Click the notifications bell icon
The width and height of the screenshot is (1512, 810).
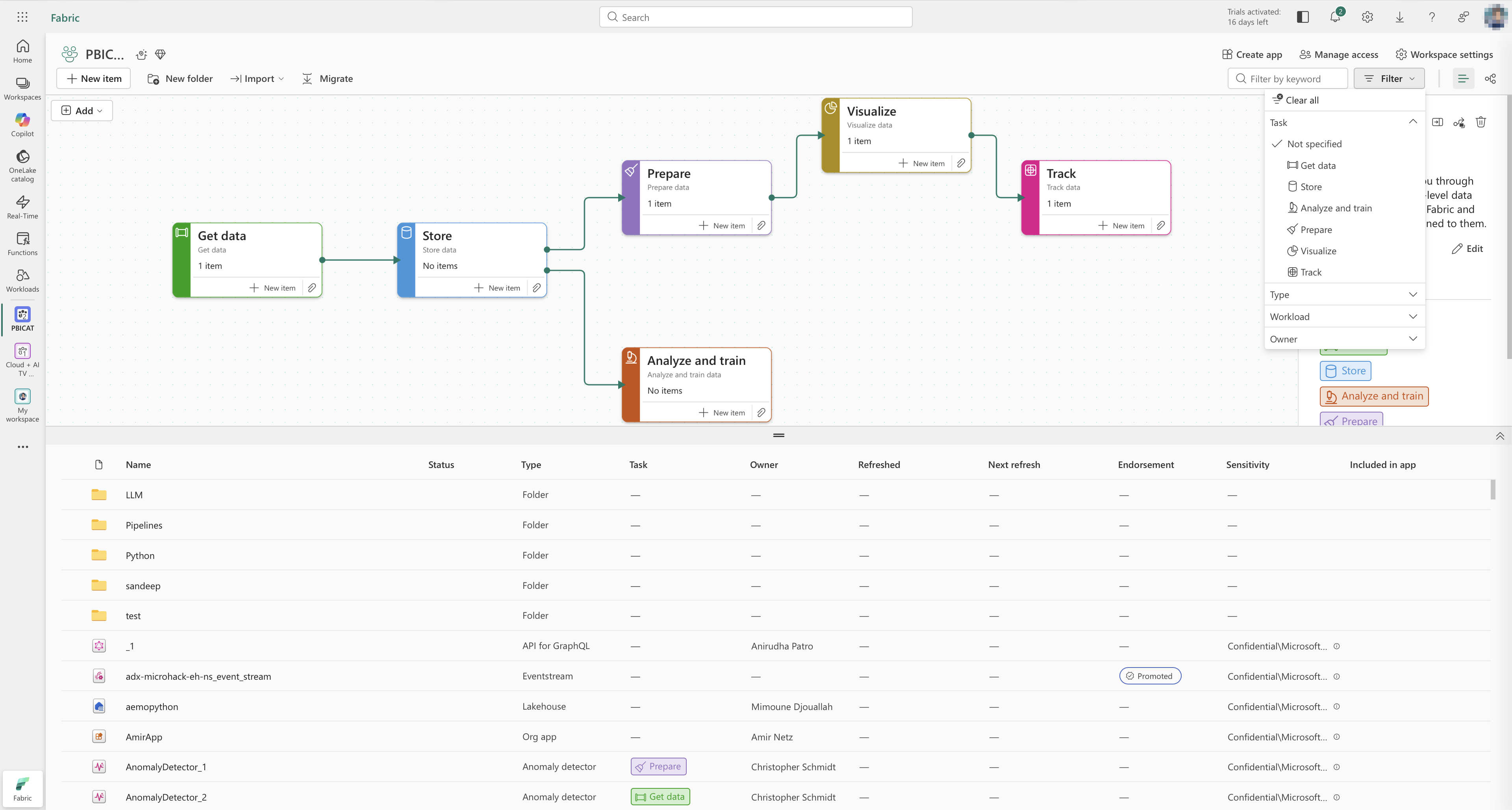pyautogui.click(x=1335, y=17)
